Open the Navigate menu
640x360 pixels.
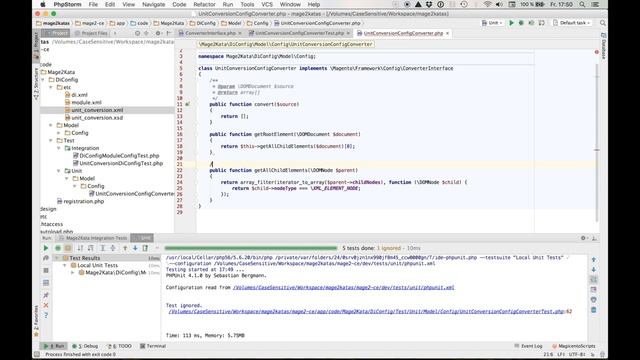pyautogui.click(x=153, y=4)
